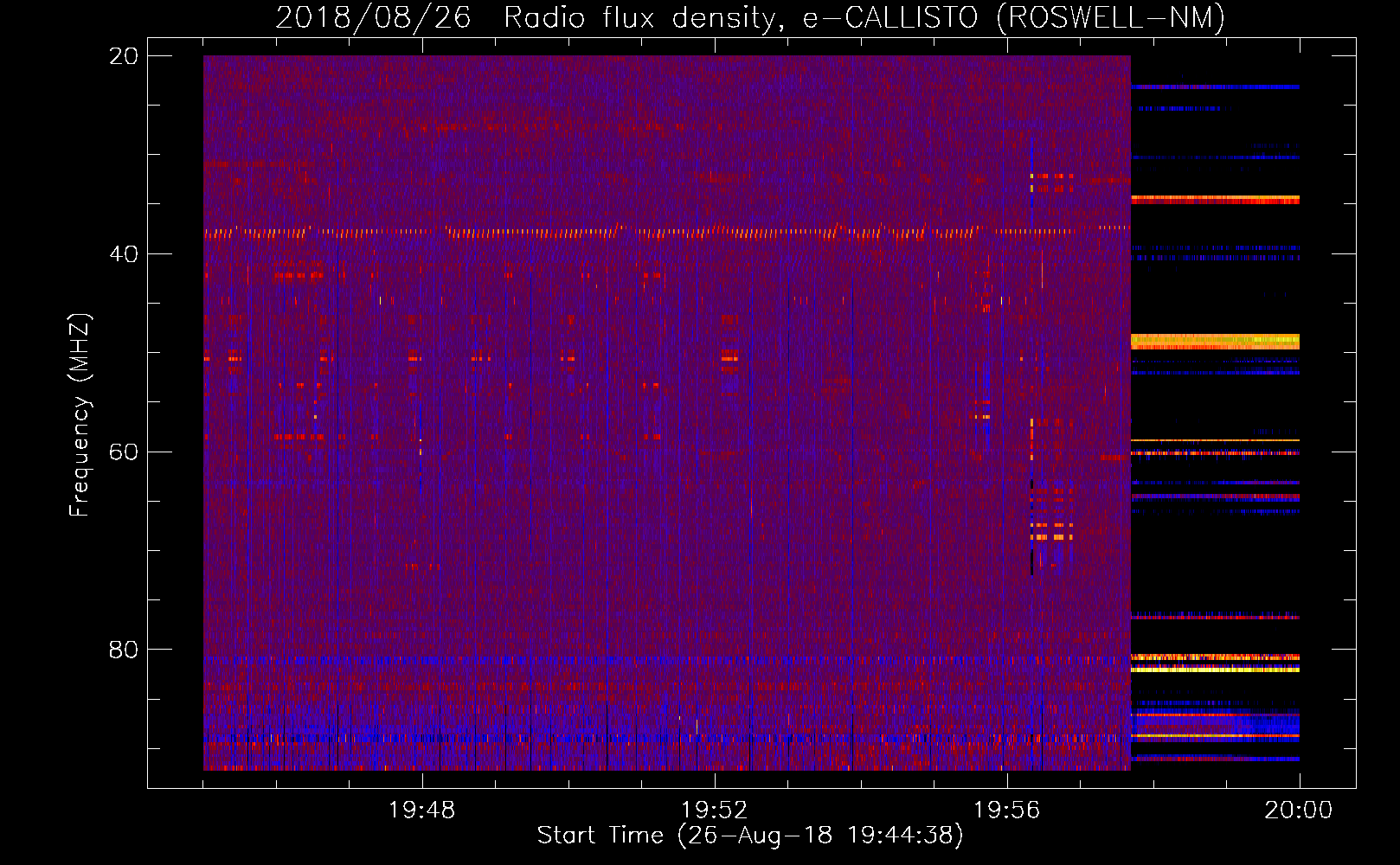Click the 20:00 time tick label
Screen dimensions: 1400x865
[x=1298, y=811]
